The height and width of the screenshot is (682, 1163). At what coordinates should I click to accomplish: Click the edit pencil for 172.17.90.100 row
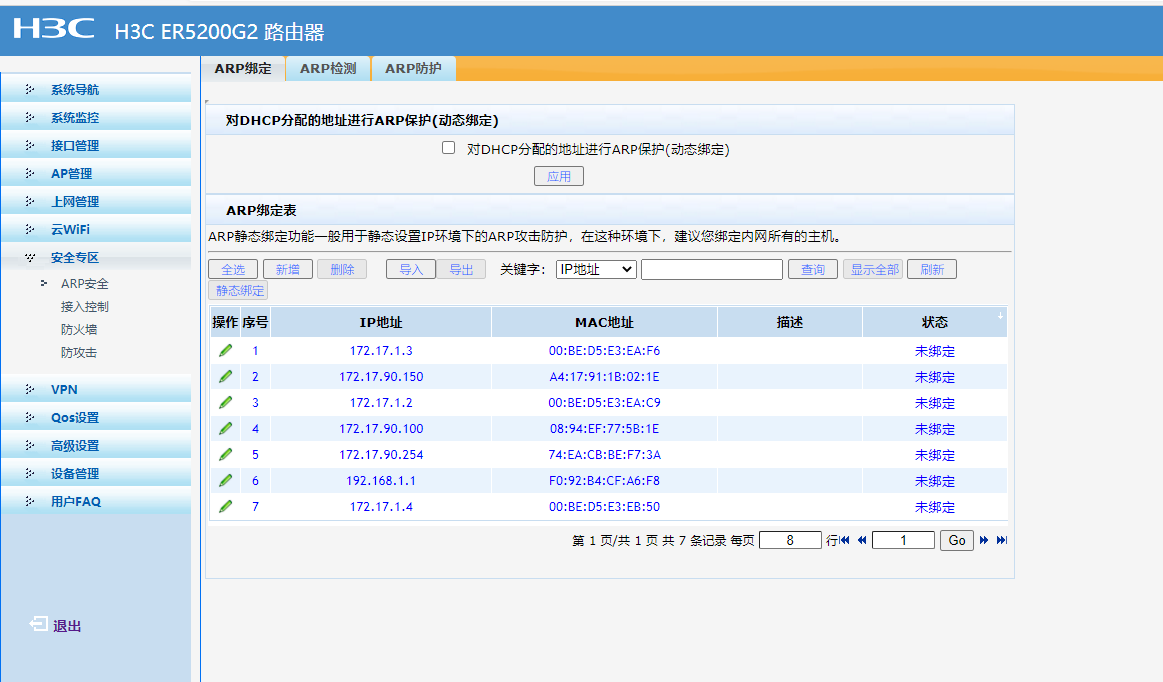pyautogui.click(x=225, y=428)
